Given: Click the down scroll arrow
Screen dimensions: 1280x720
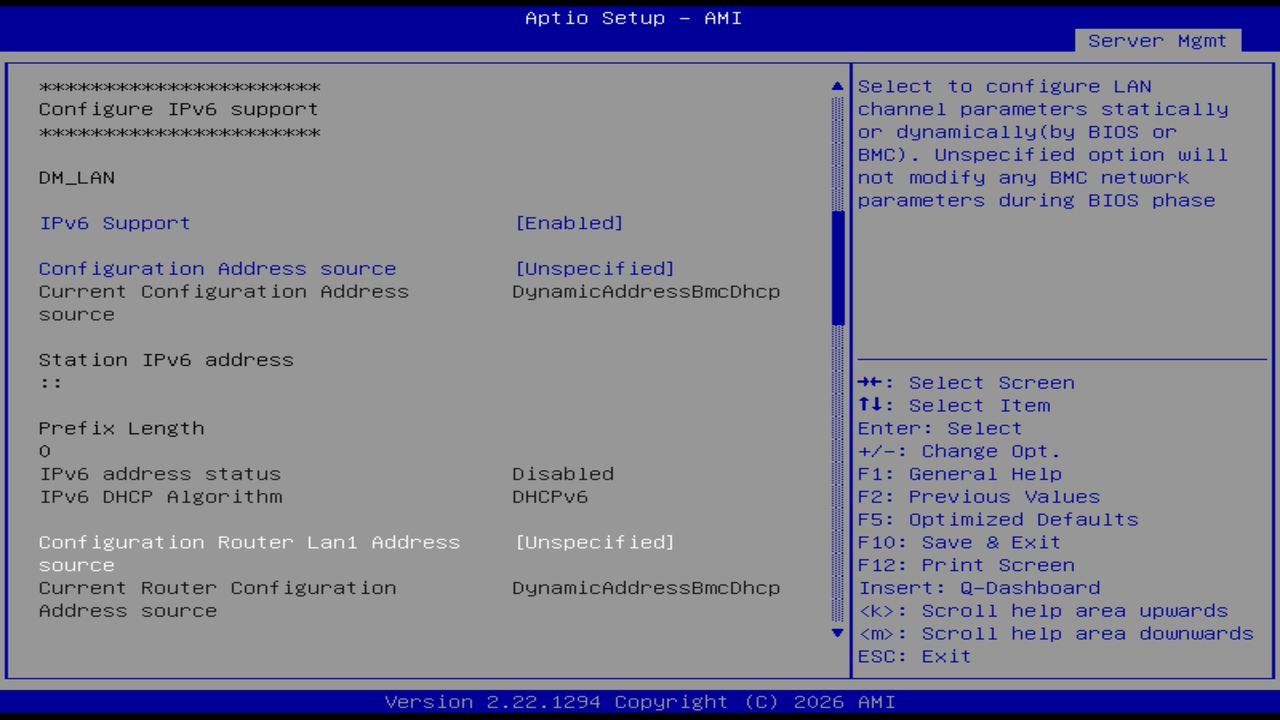Looking at the screenshot, I should tap(836, 633).
